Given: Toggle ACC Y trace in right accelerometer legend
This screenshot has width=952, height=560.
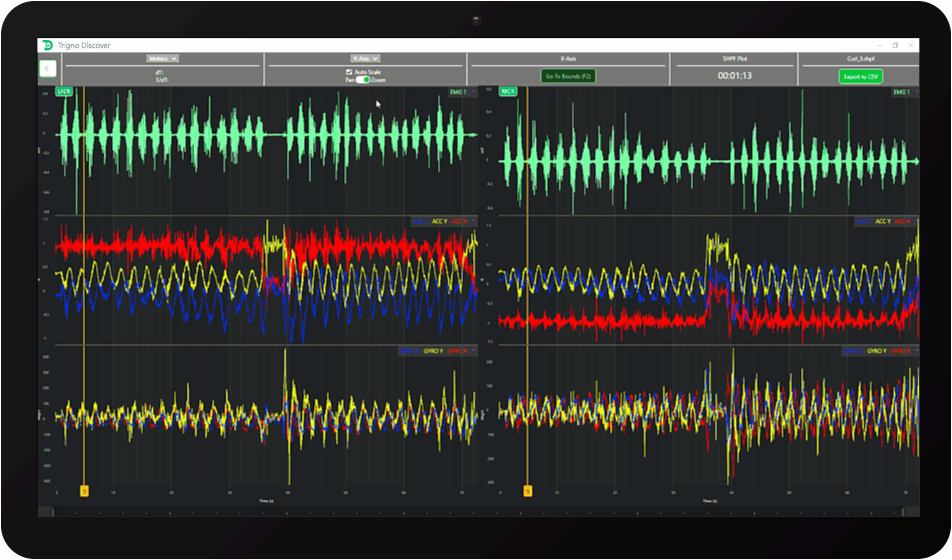Looking at the screenshot, I should (883, 222).
